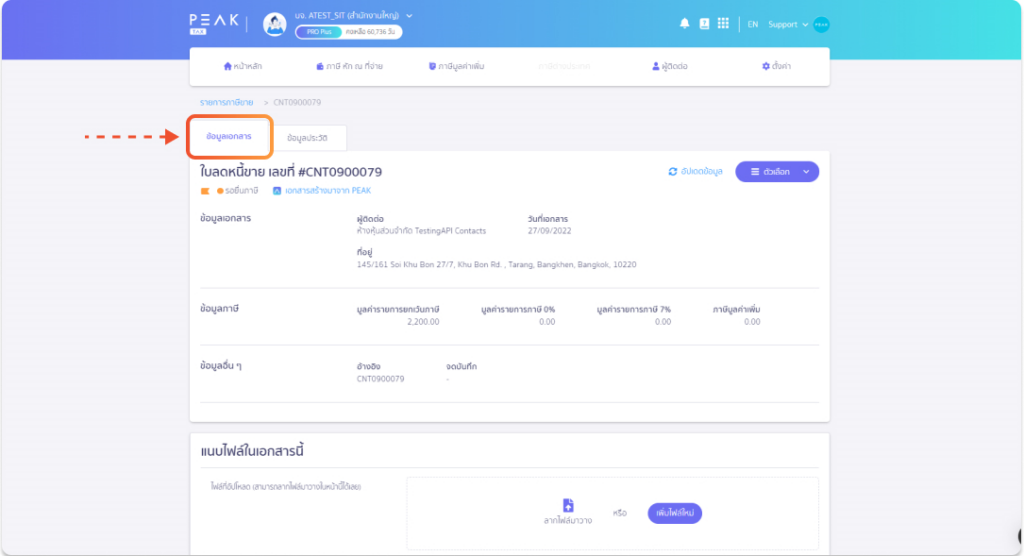Image resolution: width=1024 pixels, height=556 pixels.
Task: Click the company avatar picture
Action: point(274,25)
